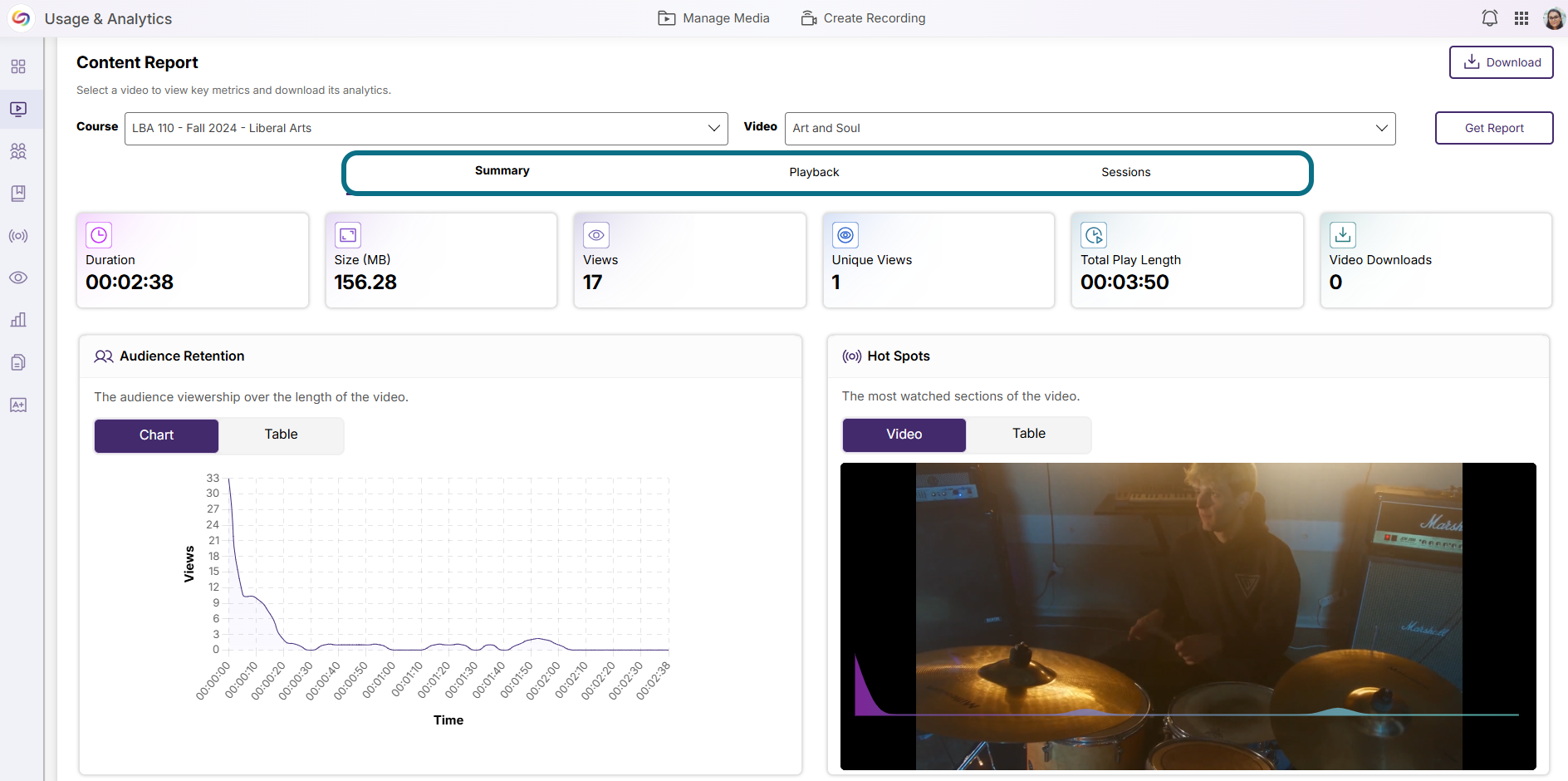Open the apps grid menu
This screenshot has width=1568, height=781.
click(1521, 18)
